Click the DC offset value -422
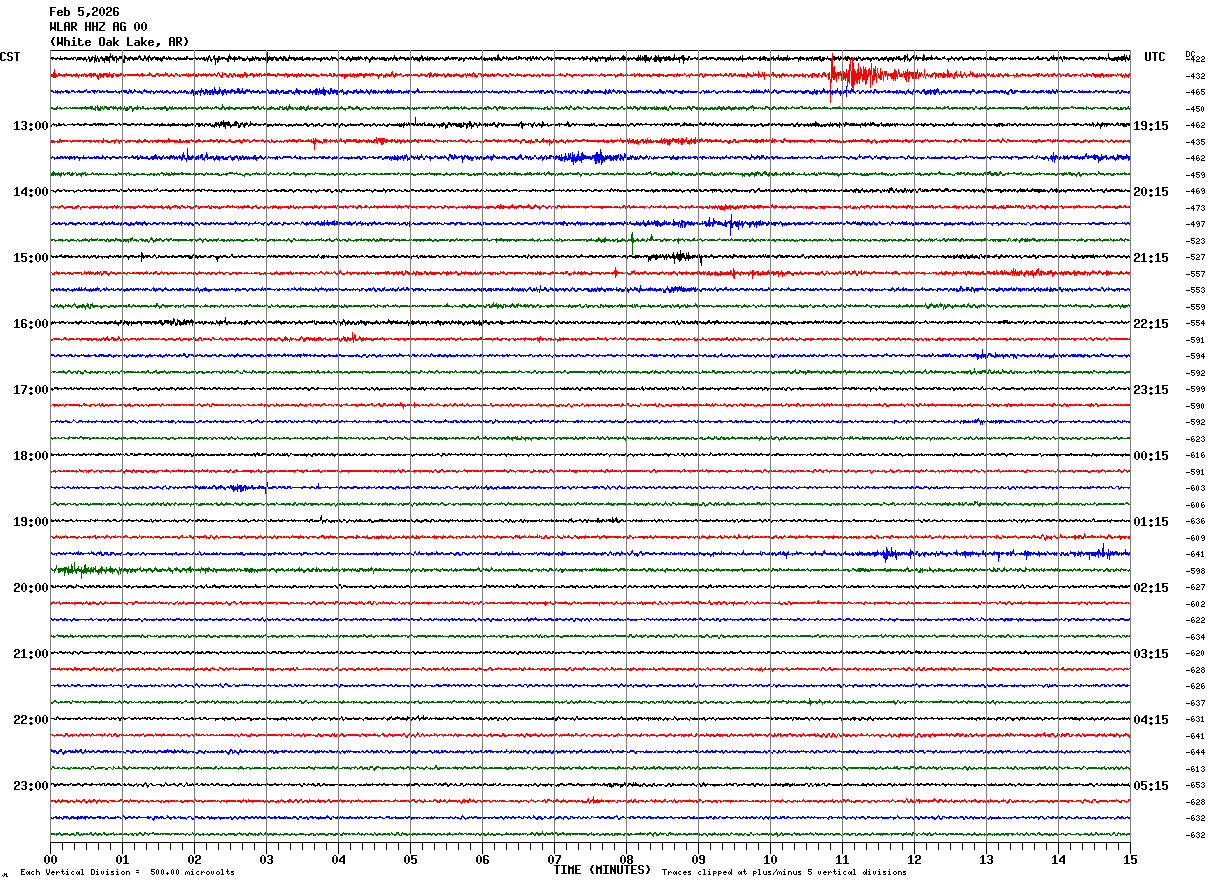The height and width of the screenshot is (886, 1210). 1195,60
